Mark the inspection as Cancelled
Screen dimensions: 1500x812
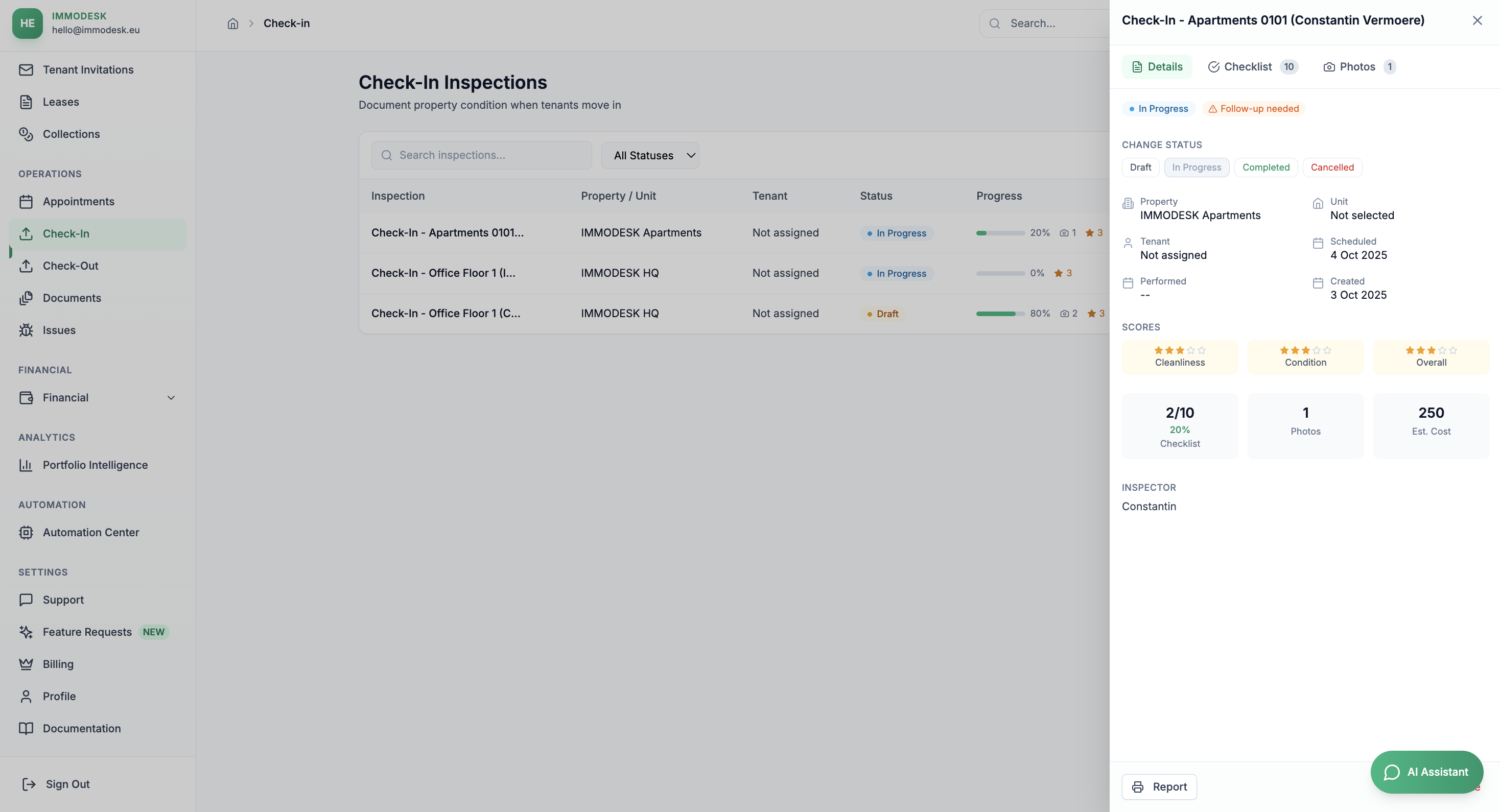[x=1332, y=167]
